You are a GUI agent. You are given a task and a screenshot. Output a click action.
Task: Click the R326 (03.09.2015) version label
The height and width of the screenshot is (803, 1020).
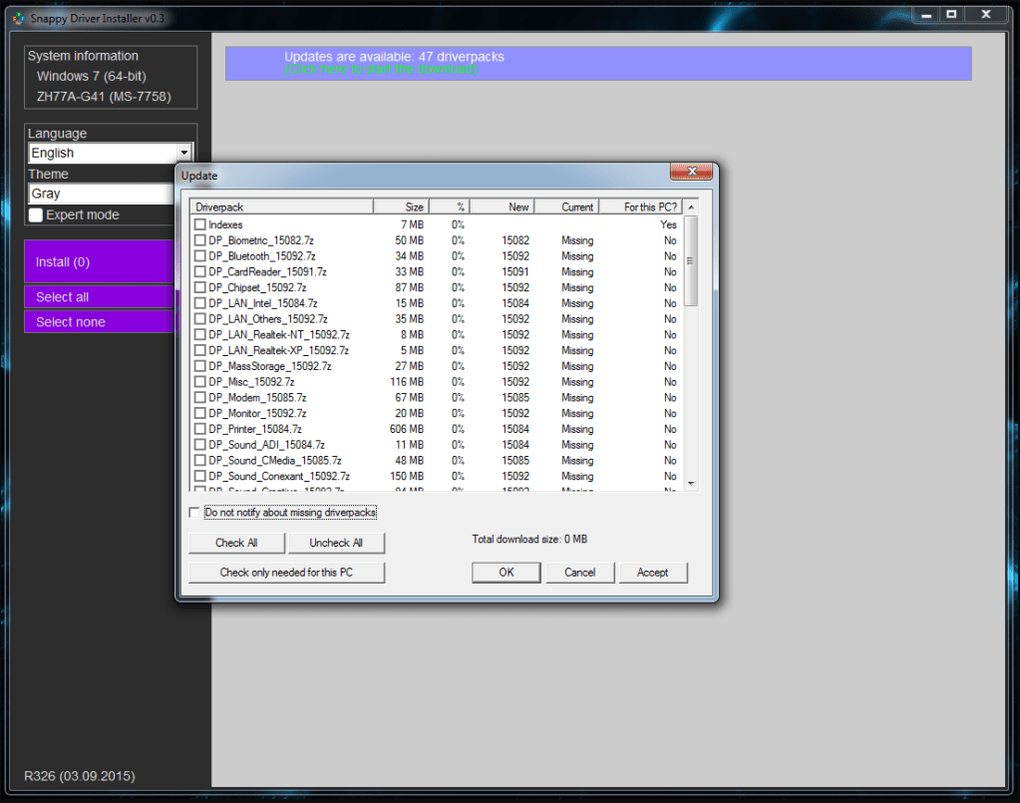(x=79, y=776)
